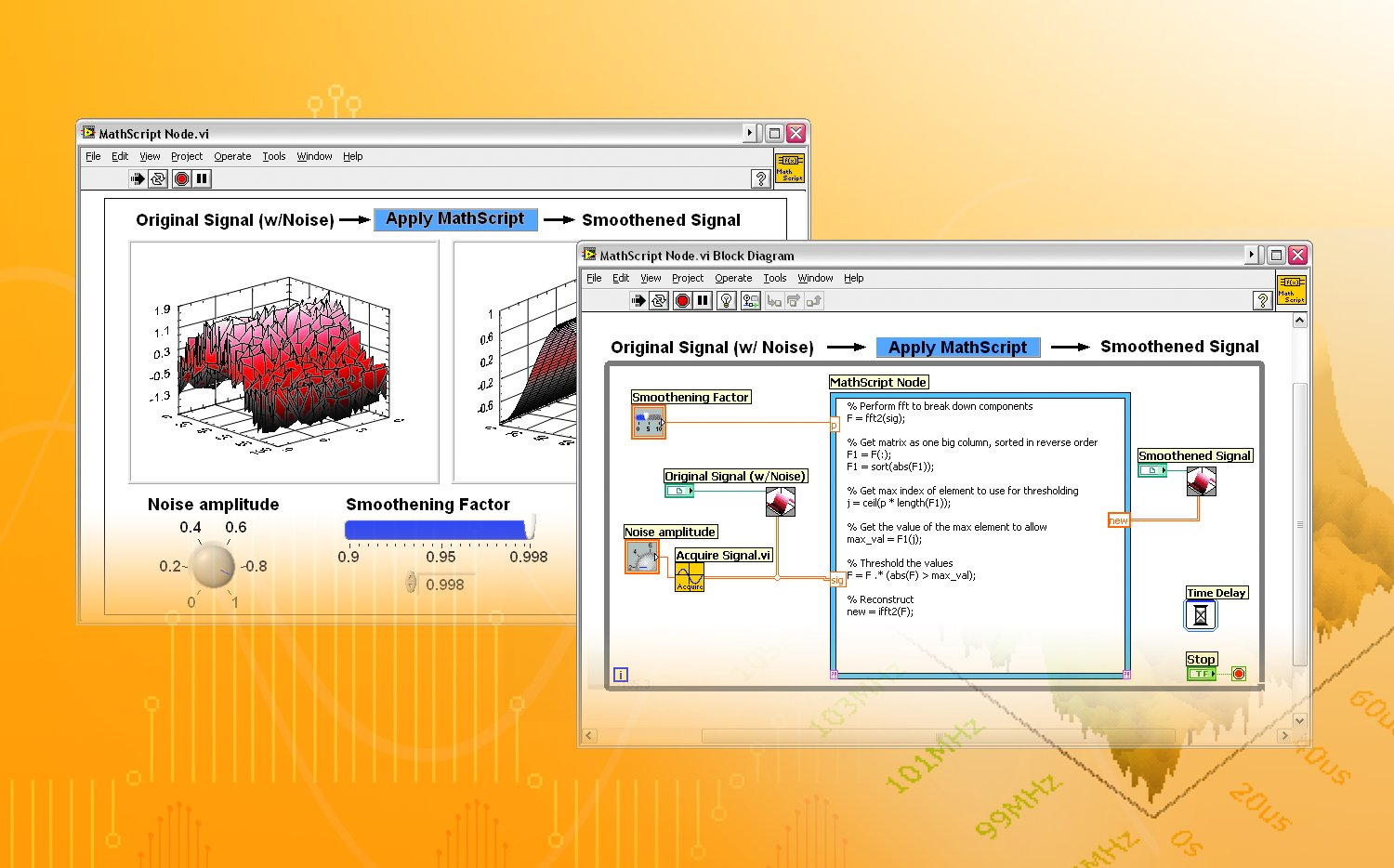Click the Apply MathScript label

click(x=958, y=347)
